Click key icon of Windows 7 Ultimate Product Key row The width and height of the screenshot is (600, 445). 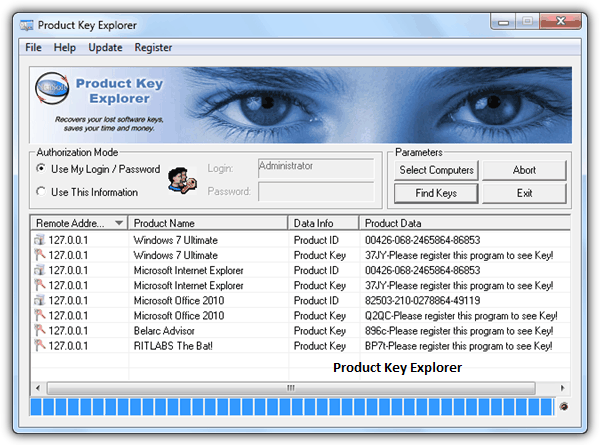(x=39, y=255)
